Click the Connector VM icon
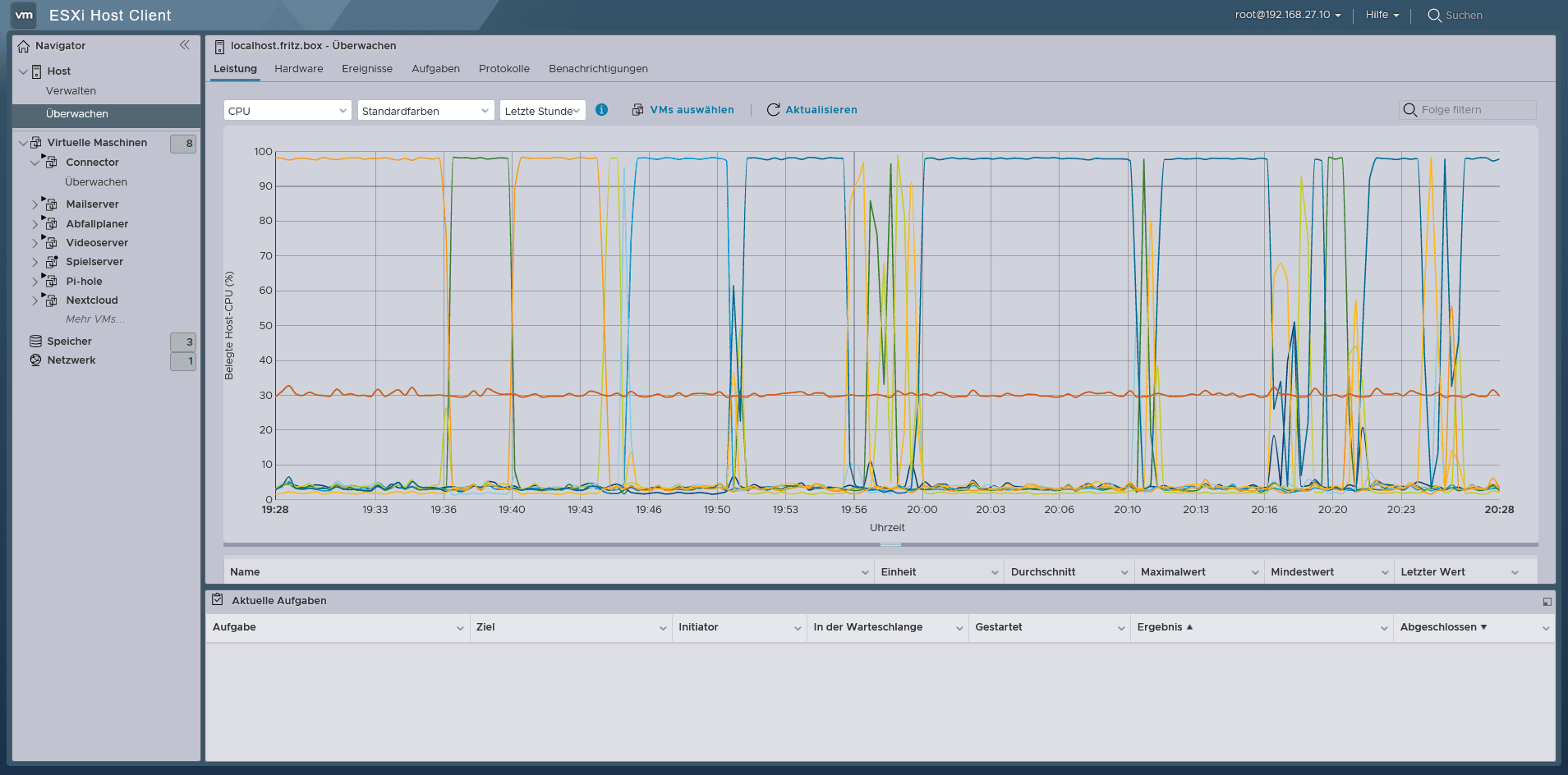 click(x=51, y=162)
